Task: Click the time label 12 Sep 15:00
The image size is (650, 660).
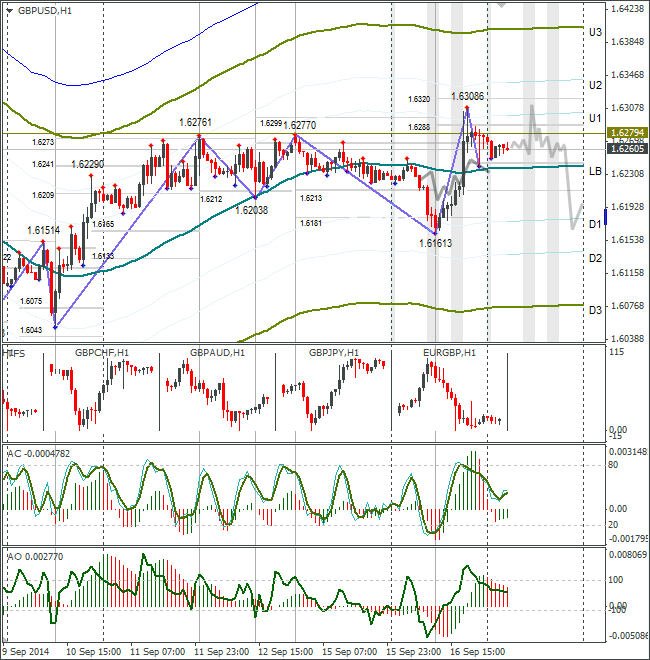Action: coord(285,652)
